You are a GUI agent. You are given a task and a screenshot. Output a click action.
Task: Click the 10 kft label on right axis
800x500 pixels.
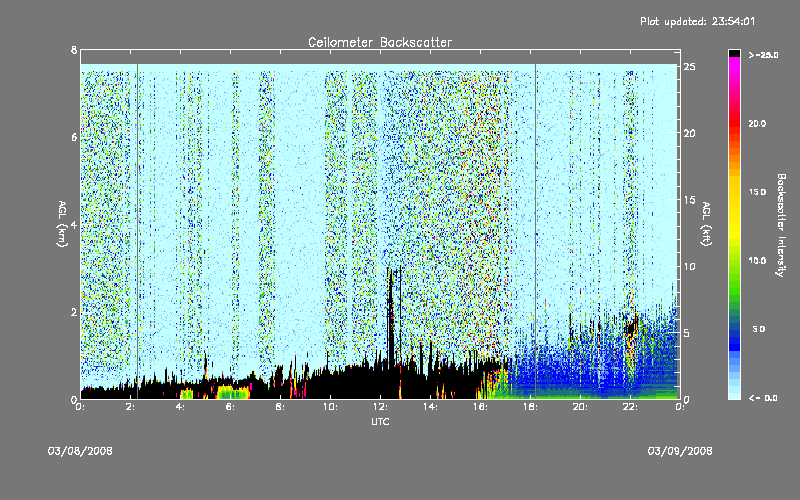click(690, 266)
